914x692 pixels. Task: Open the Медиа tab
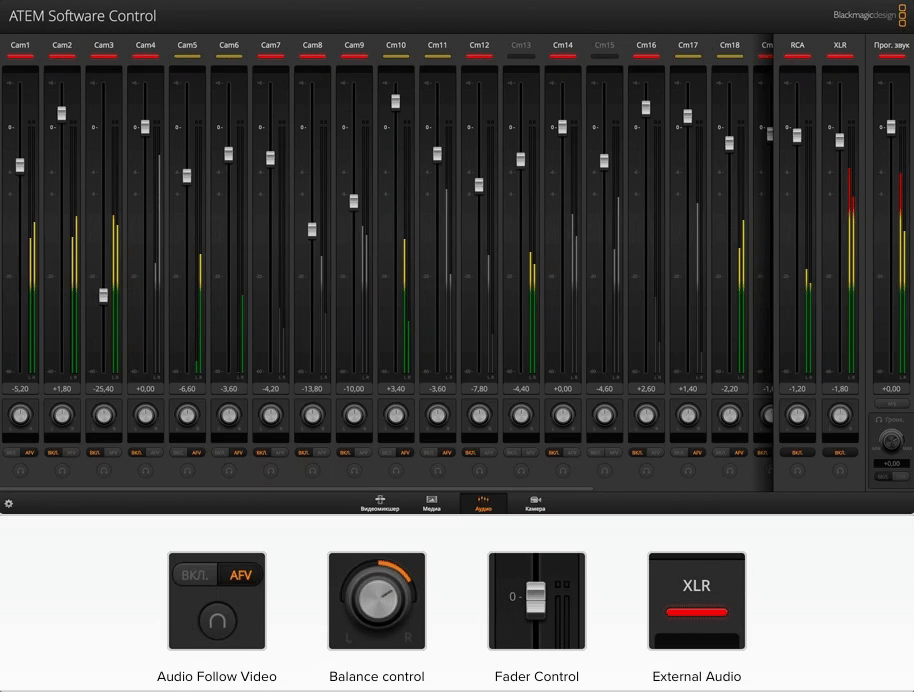click(x=432, y=503)
